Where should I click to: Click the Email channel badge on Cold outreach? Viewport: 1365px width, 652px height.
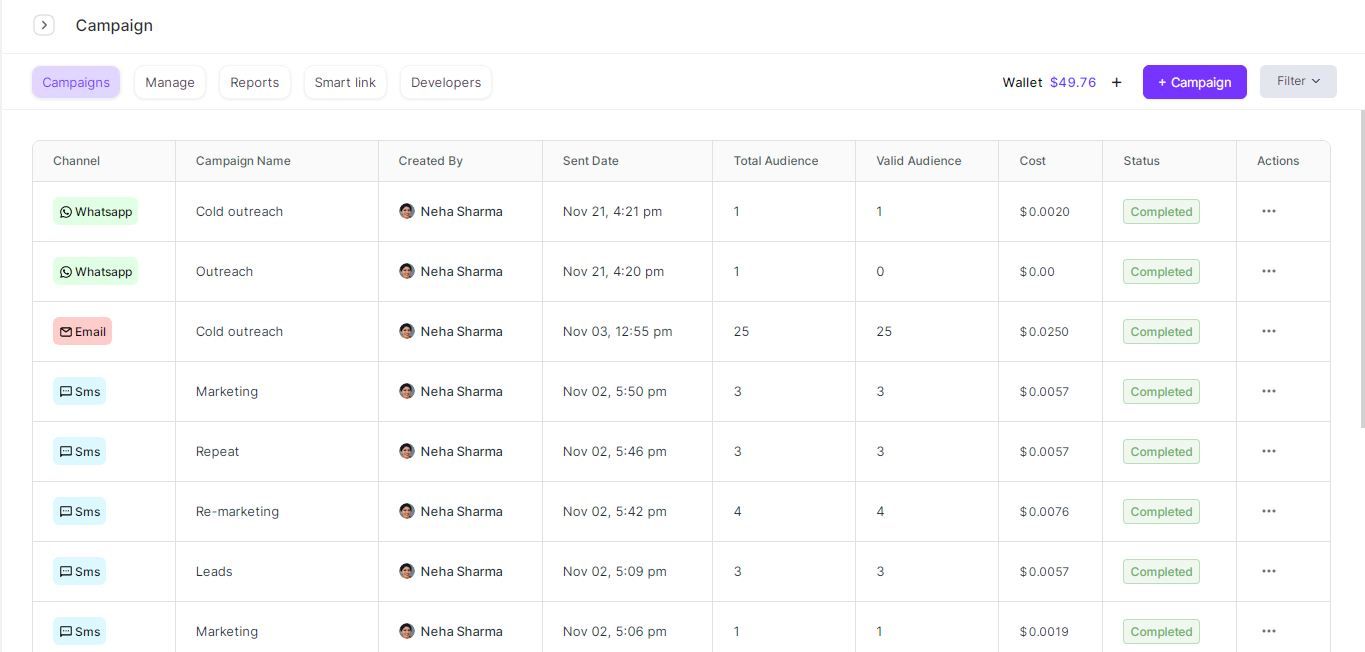82,331
